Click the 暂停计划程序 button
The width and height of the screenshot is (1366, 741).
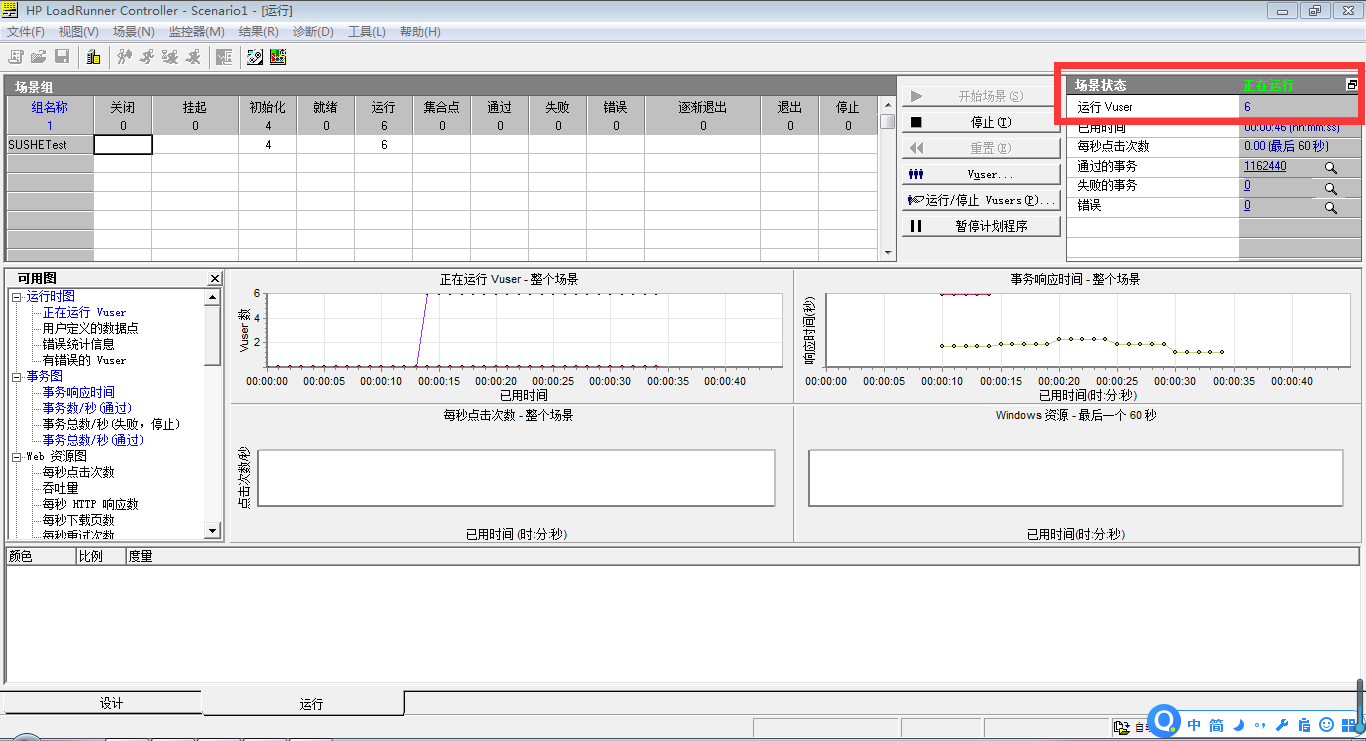click(980, 226)
